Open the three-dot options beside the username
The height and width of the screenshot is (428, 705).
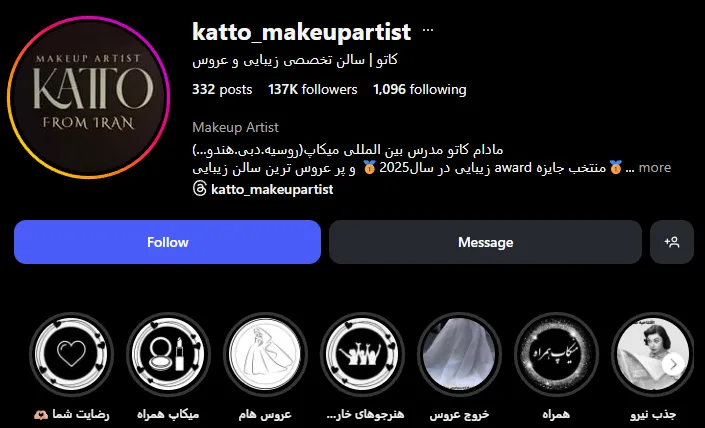(x=428, y=31)
